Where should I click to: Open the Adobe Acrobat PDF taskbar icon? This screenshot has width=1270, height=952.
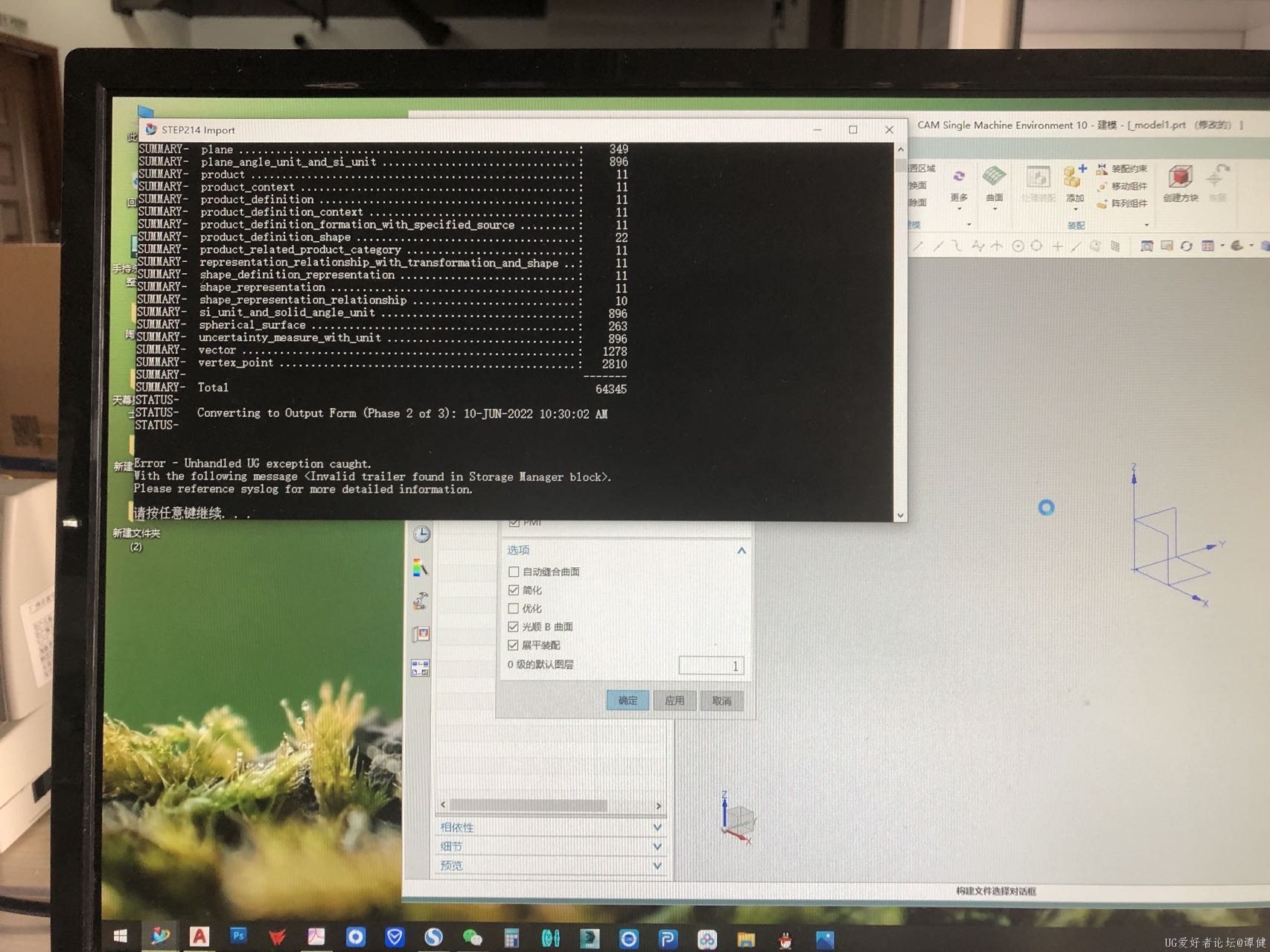316,936
